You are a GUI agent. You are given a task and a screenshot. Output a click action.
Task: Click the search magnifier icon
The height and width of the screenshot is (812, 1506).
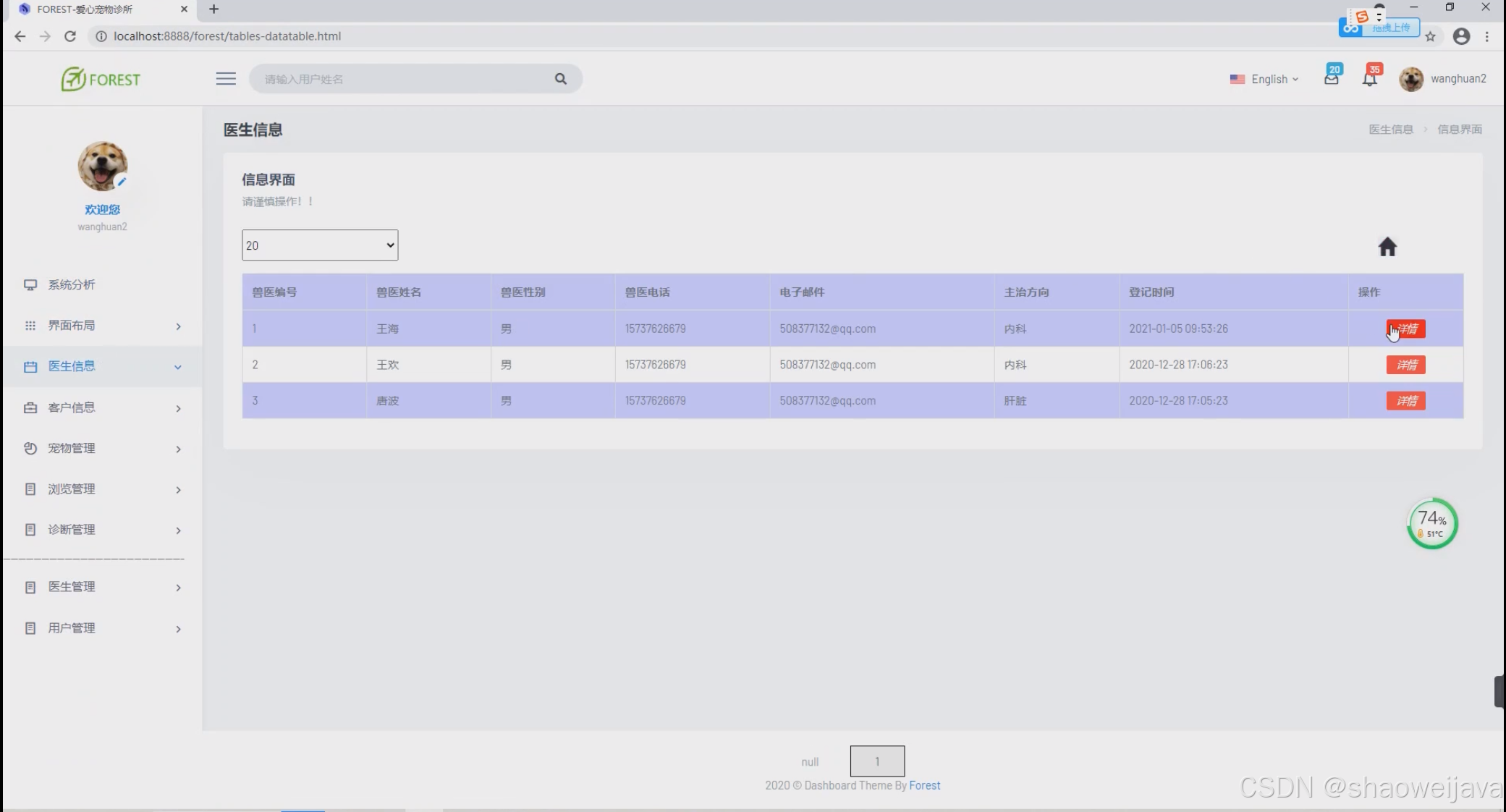pyautogui.click(x=560, y=79)
